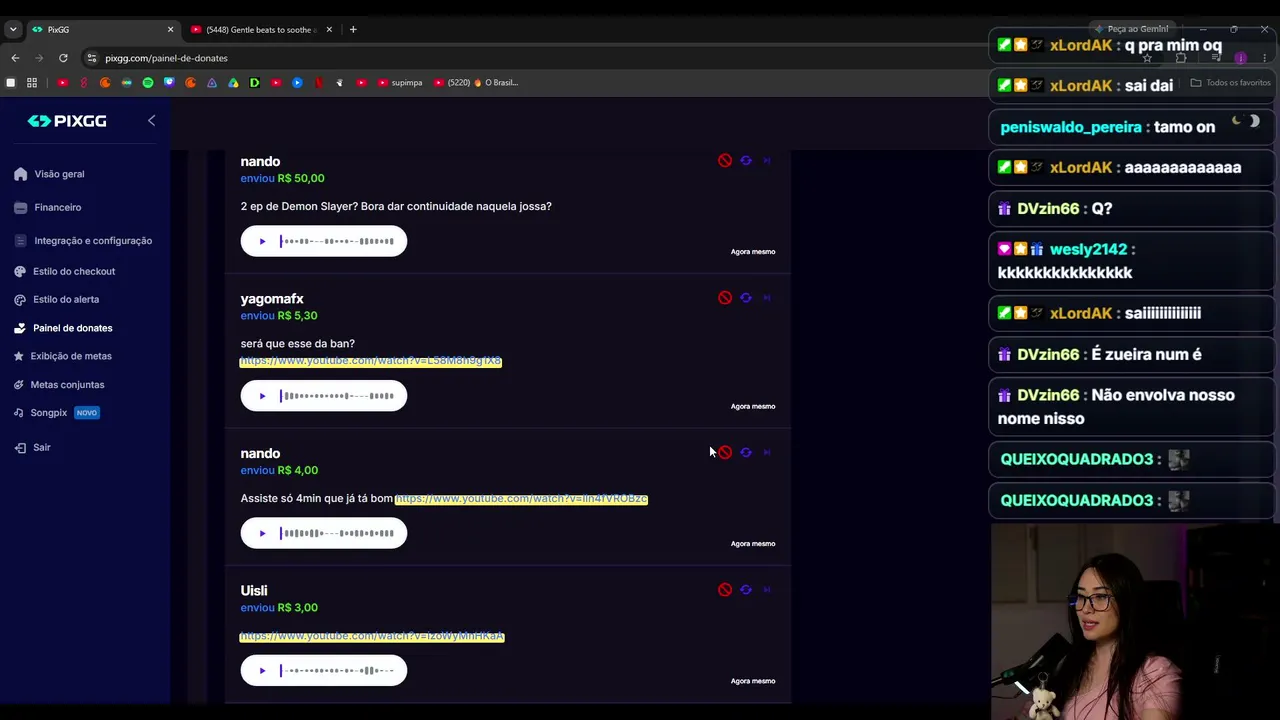
Task: Open Uisli's YouTube link
Action: click(x=372, y=636)
